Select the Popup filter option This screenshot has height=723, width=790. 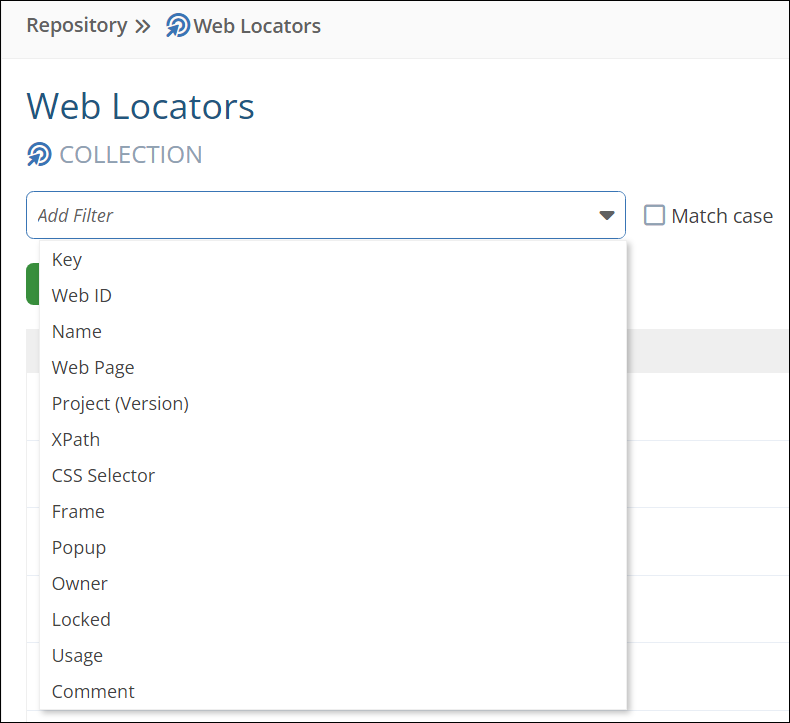(79, 548)
